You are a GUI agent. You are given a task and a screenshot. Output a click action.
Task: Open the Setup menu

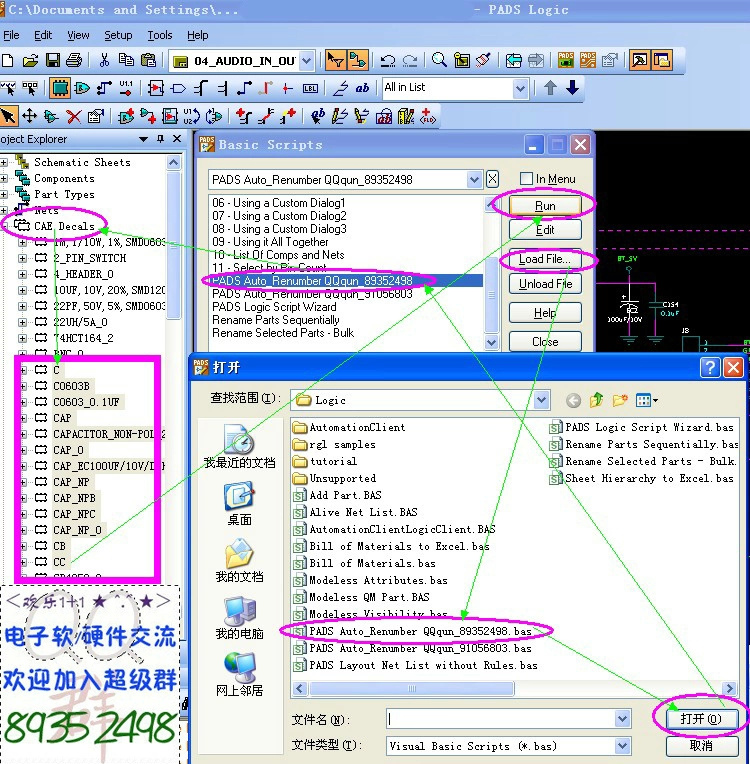coord(118,35)
